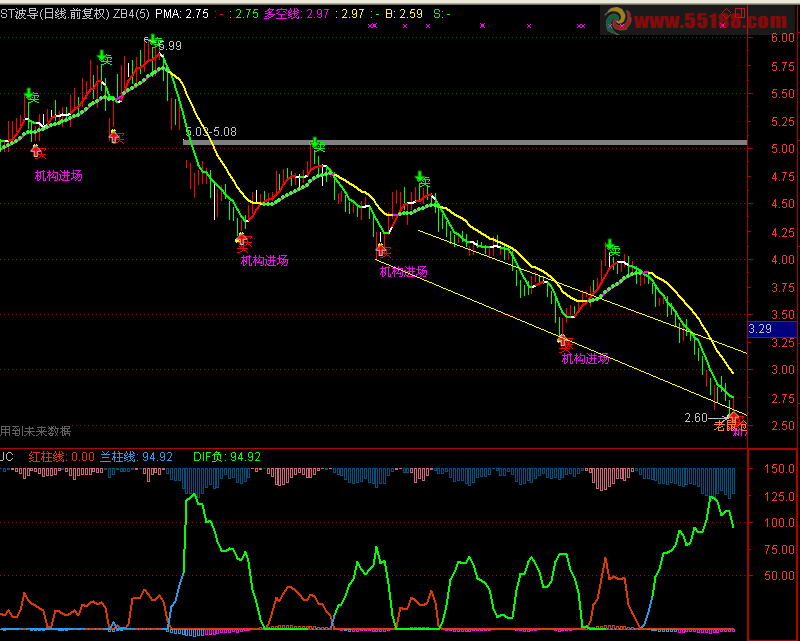Click the blue 3.29 price marker on axis
Image resolution: width=800 pixels, height=641 pixels.
click(760, 328)
